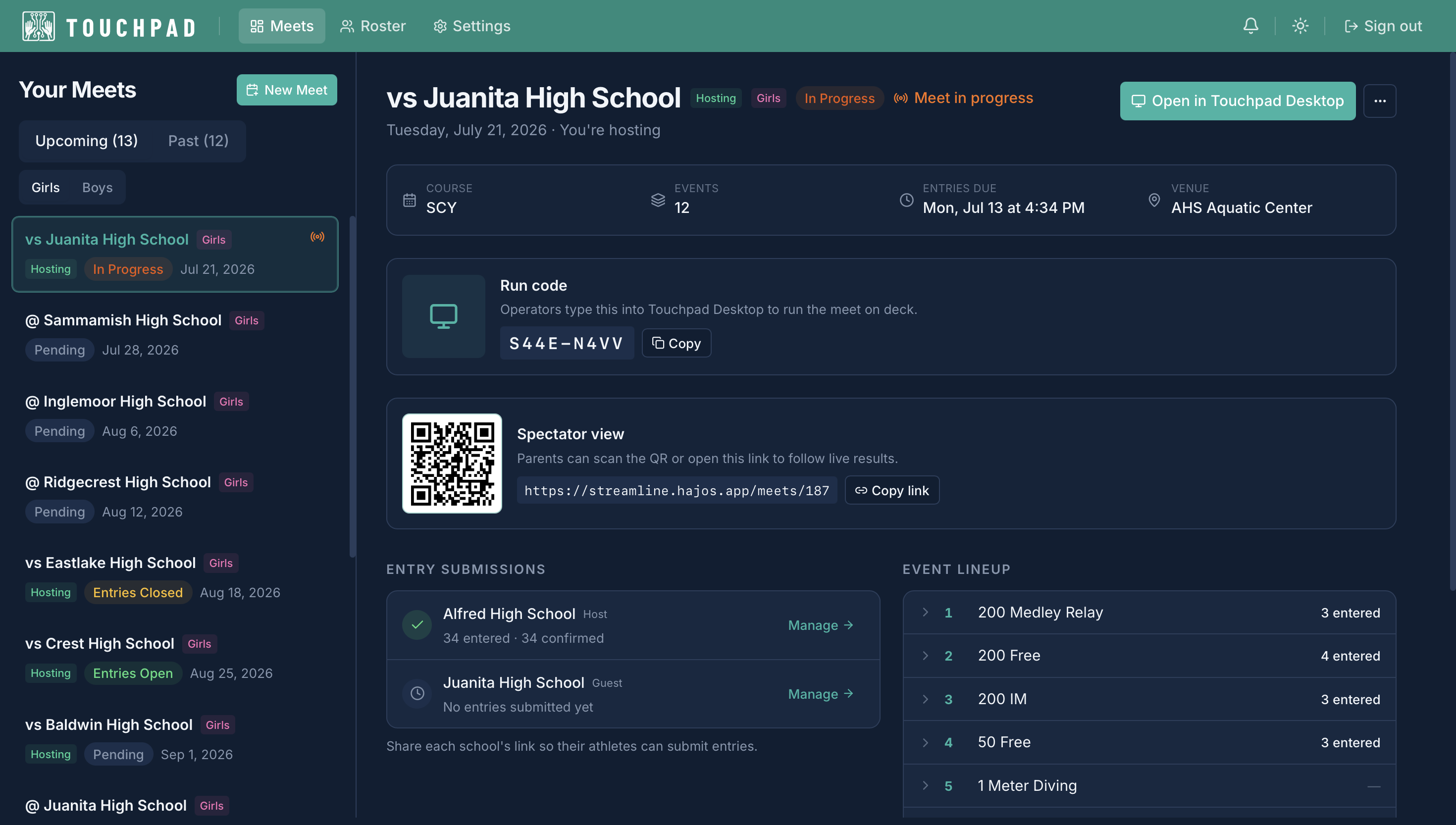Click Alfred High School confirmed checkmark icon

pos(417,625)
